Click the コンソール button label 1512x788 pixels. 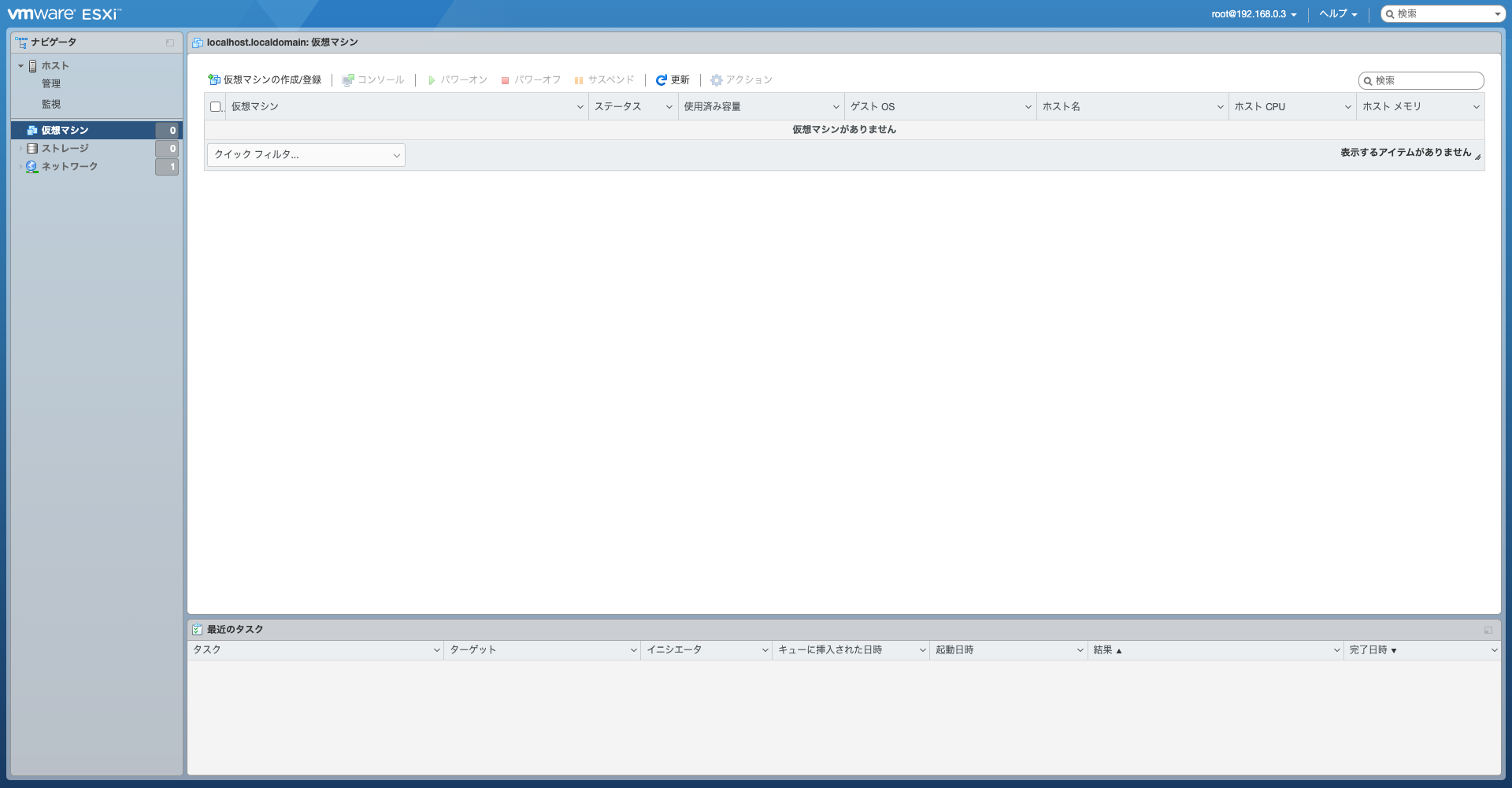point(381,80)
